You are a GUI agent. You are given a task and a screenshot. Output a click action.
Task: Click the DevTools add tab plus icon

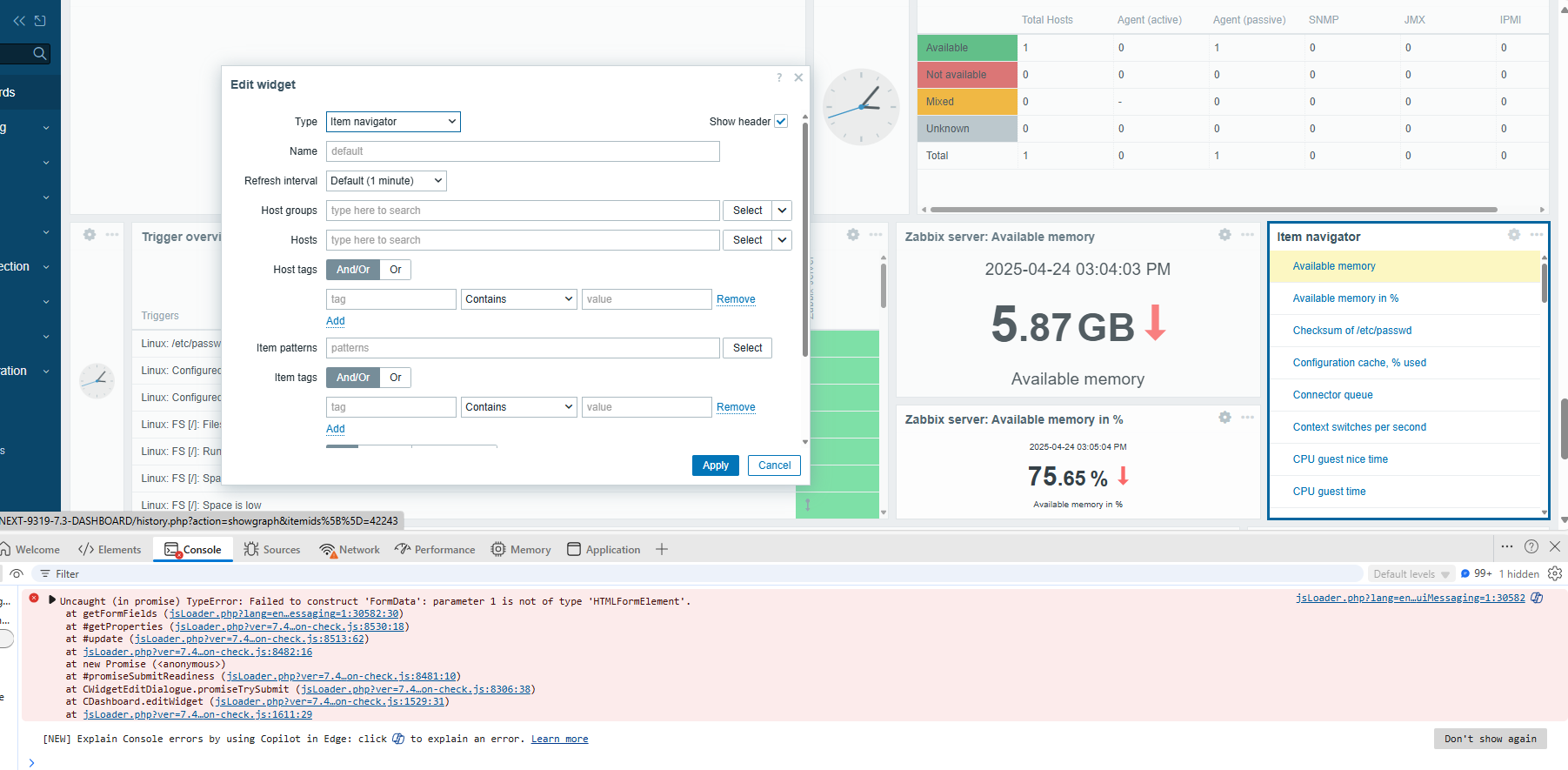click(x=662, y=549)
